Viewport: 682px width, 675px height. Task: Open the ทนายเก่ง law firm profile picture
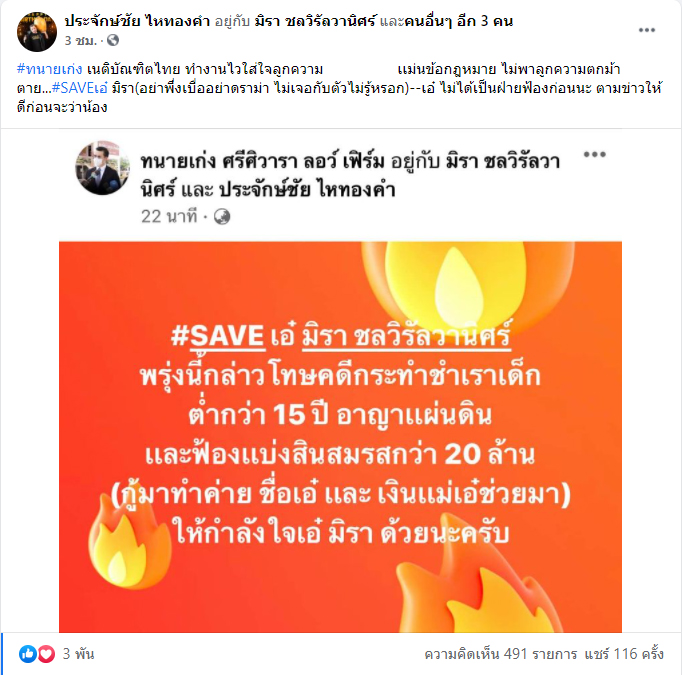coord(103,167)
